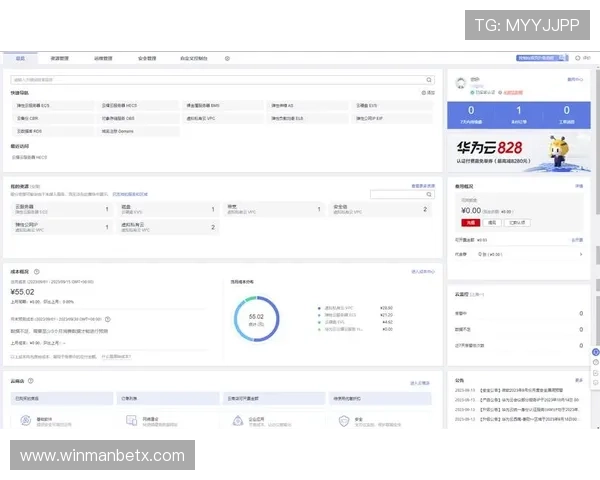Switch to the 资源管理 tab
This screenshot has width=600, height=480.
[59, 58]
